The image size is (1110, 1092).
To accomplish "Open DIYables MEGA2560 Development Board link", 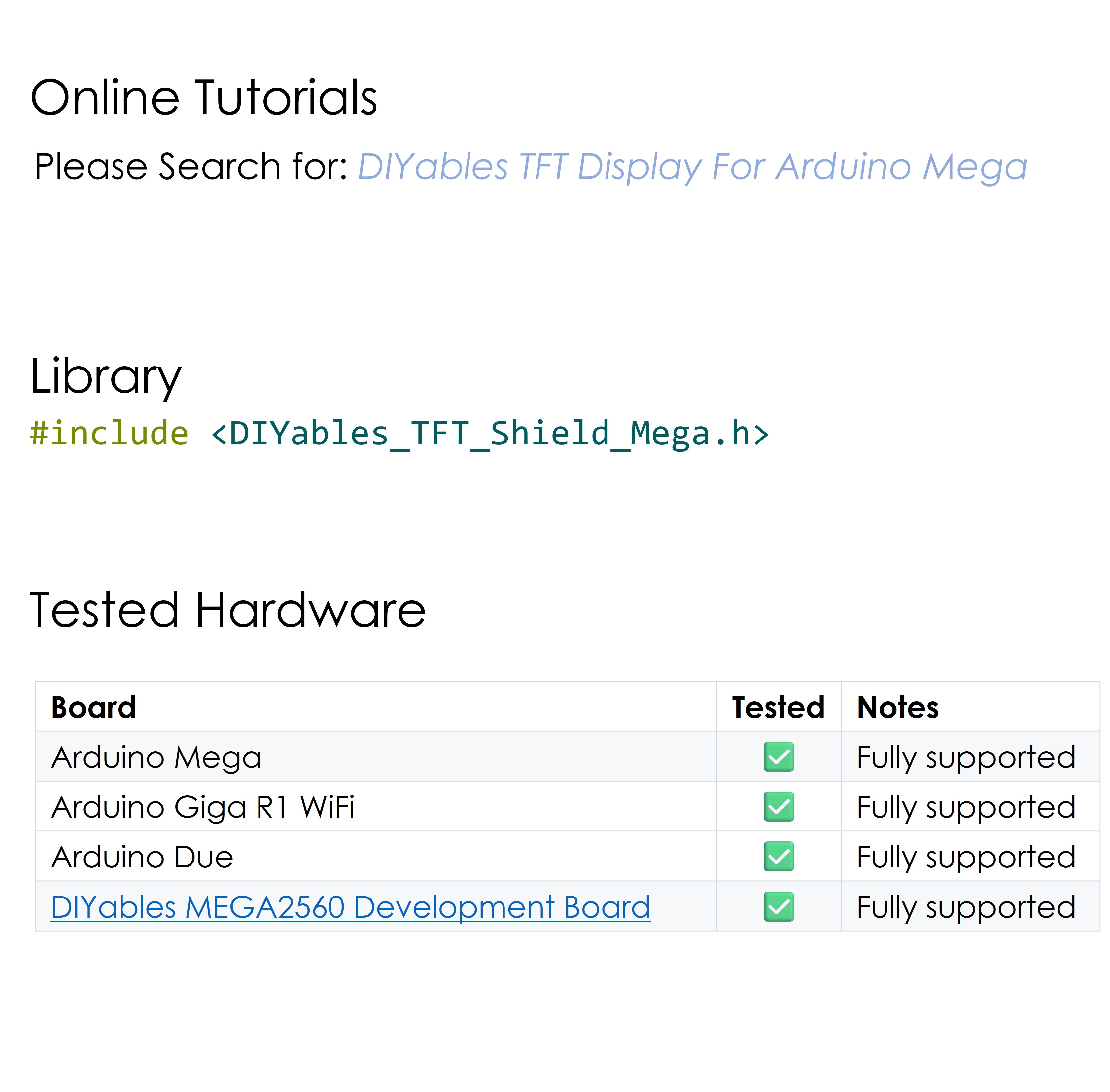I will pyautogui.click(x=350, y=907).
